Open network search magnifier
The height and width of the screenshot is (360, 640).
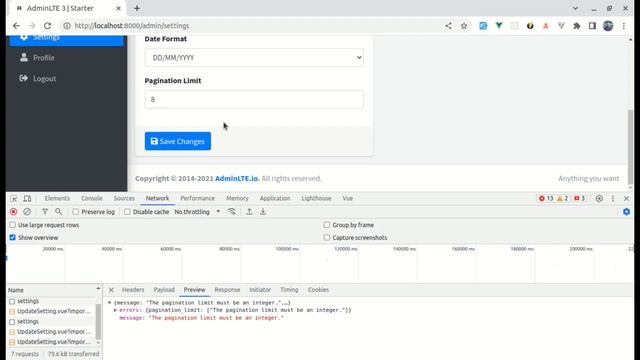58,212
